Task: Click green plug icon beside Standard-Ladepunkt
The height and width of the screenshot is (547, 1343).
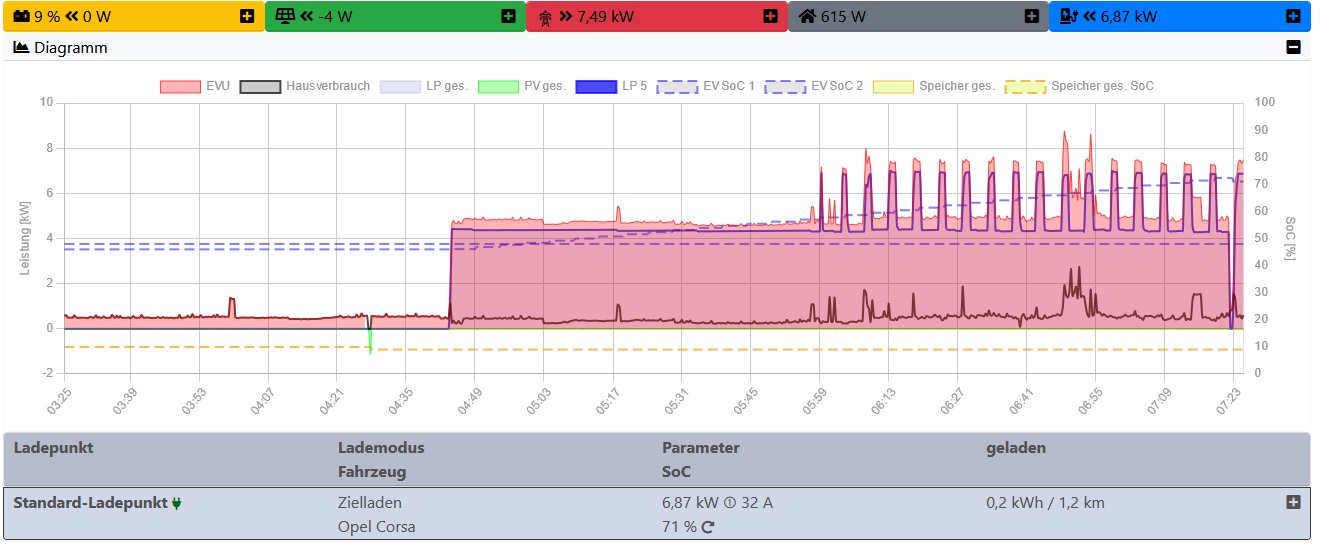Action: pos(177,503)
